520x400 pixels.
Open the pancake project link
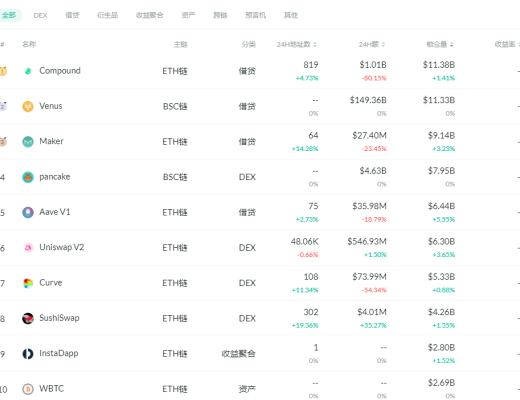[55, 177]
